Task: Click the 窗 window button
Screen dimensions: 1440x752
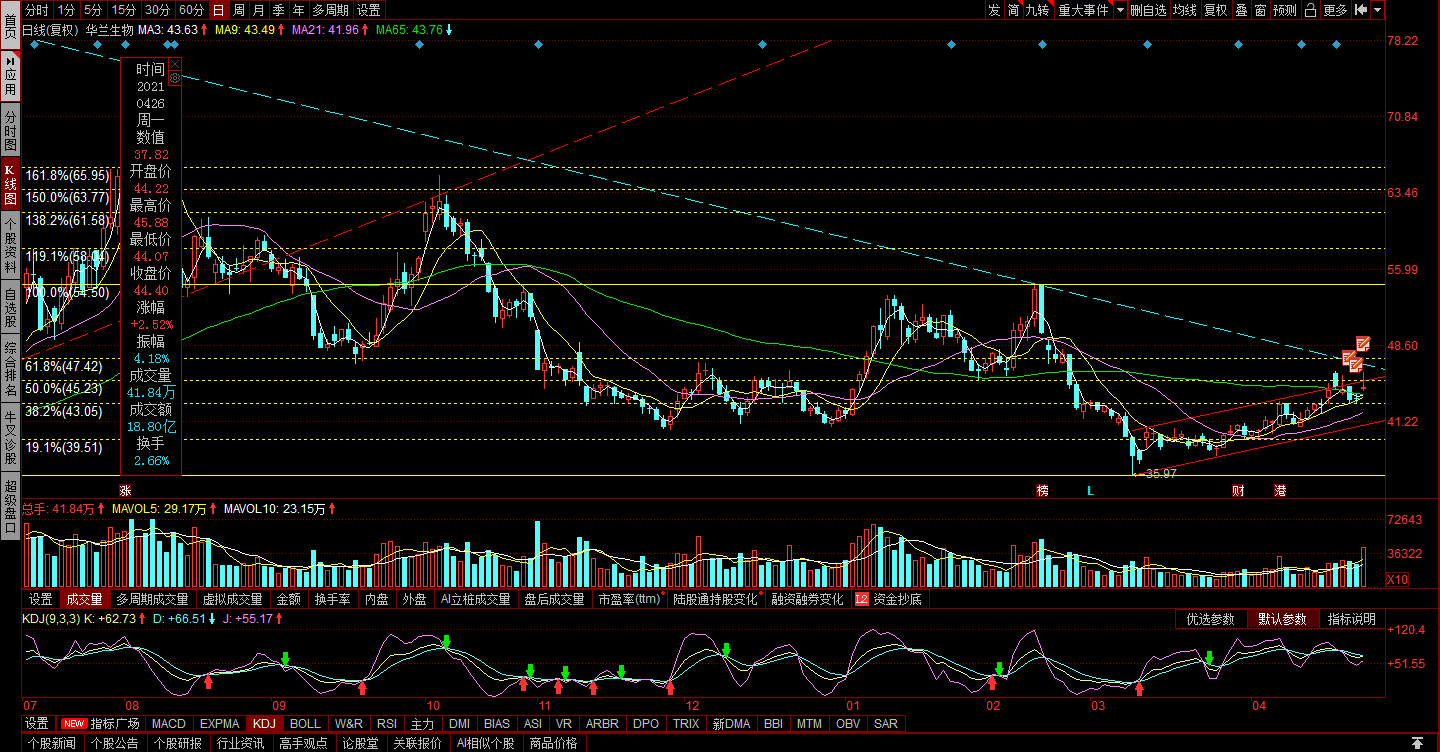Action: [1260, 10]
